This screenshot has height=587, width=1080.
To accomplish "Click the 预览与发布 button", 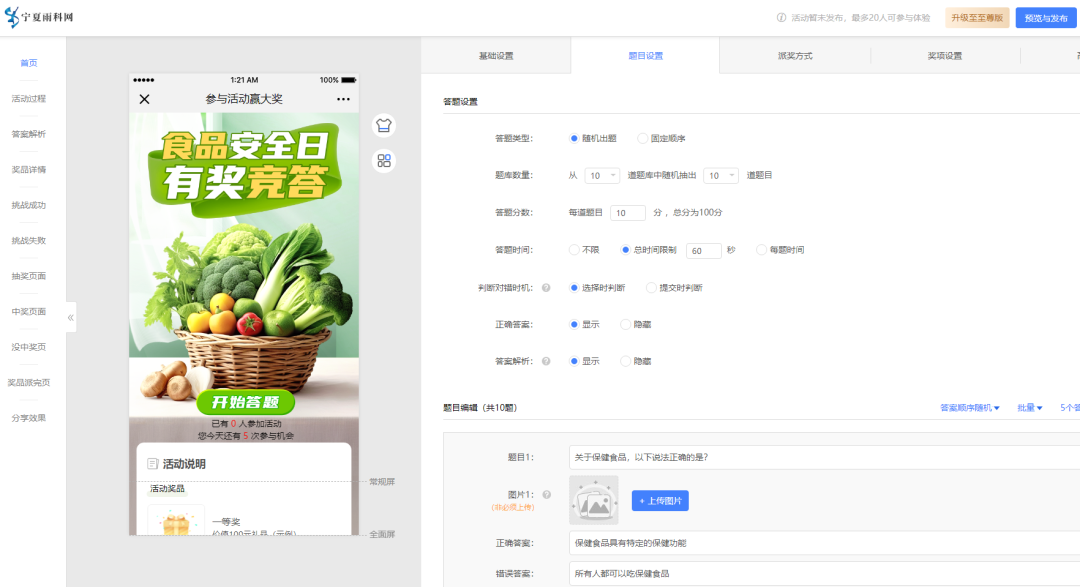I will [1046, 18].
